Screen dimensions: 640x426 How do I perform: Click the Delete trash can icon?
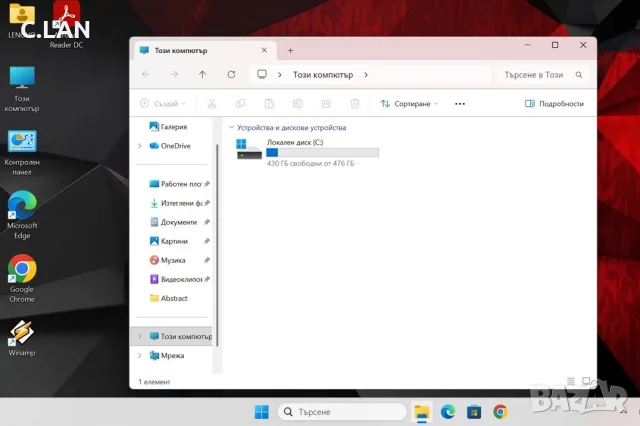(355, 104)
